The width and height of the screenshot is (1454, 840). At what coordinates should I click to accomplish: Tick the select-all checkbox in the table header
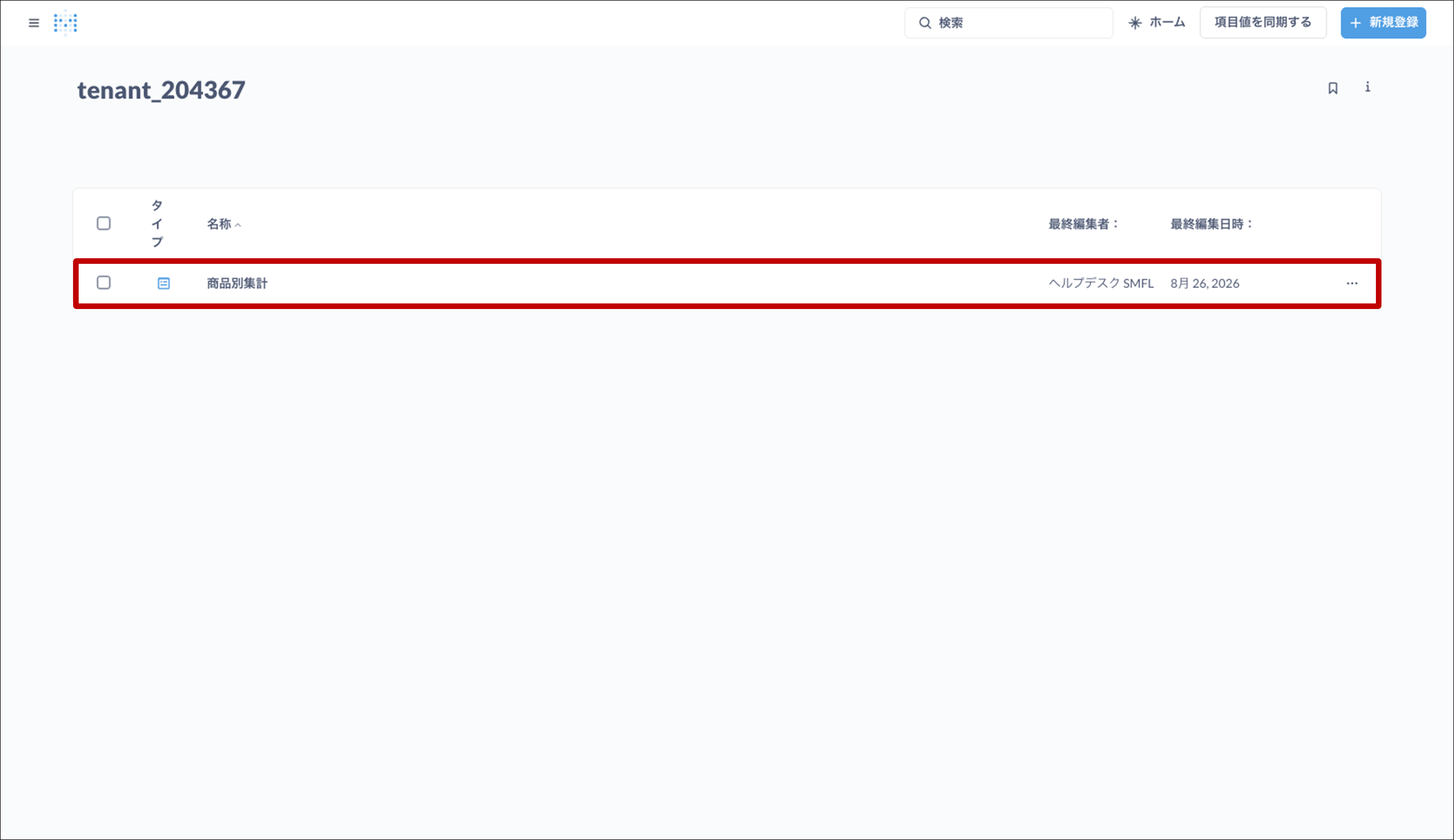point(104,223)
